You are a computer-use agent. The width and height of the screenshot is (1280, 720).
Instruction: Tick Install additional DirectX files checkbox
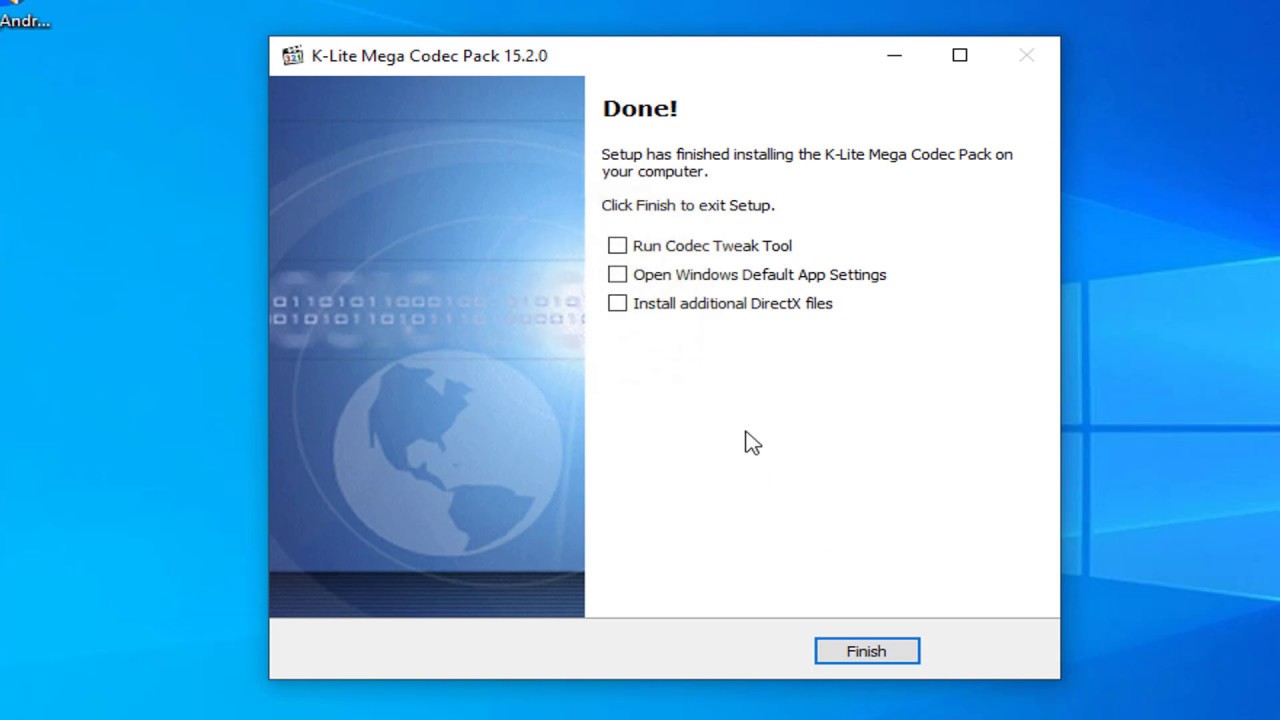click(617, 303)
